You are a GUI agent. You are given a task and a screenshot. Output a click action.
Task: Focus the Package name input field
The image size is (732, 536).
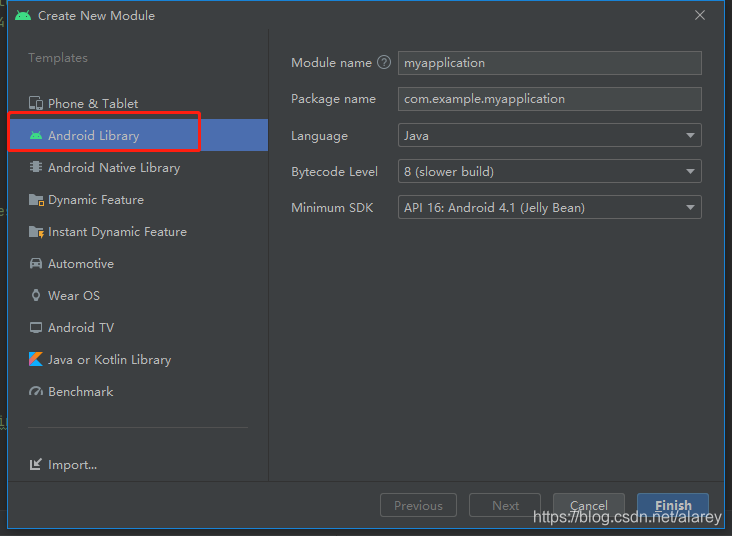(549, 99)
